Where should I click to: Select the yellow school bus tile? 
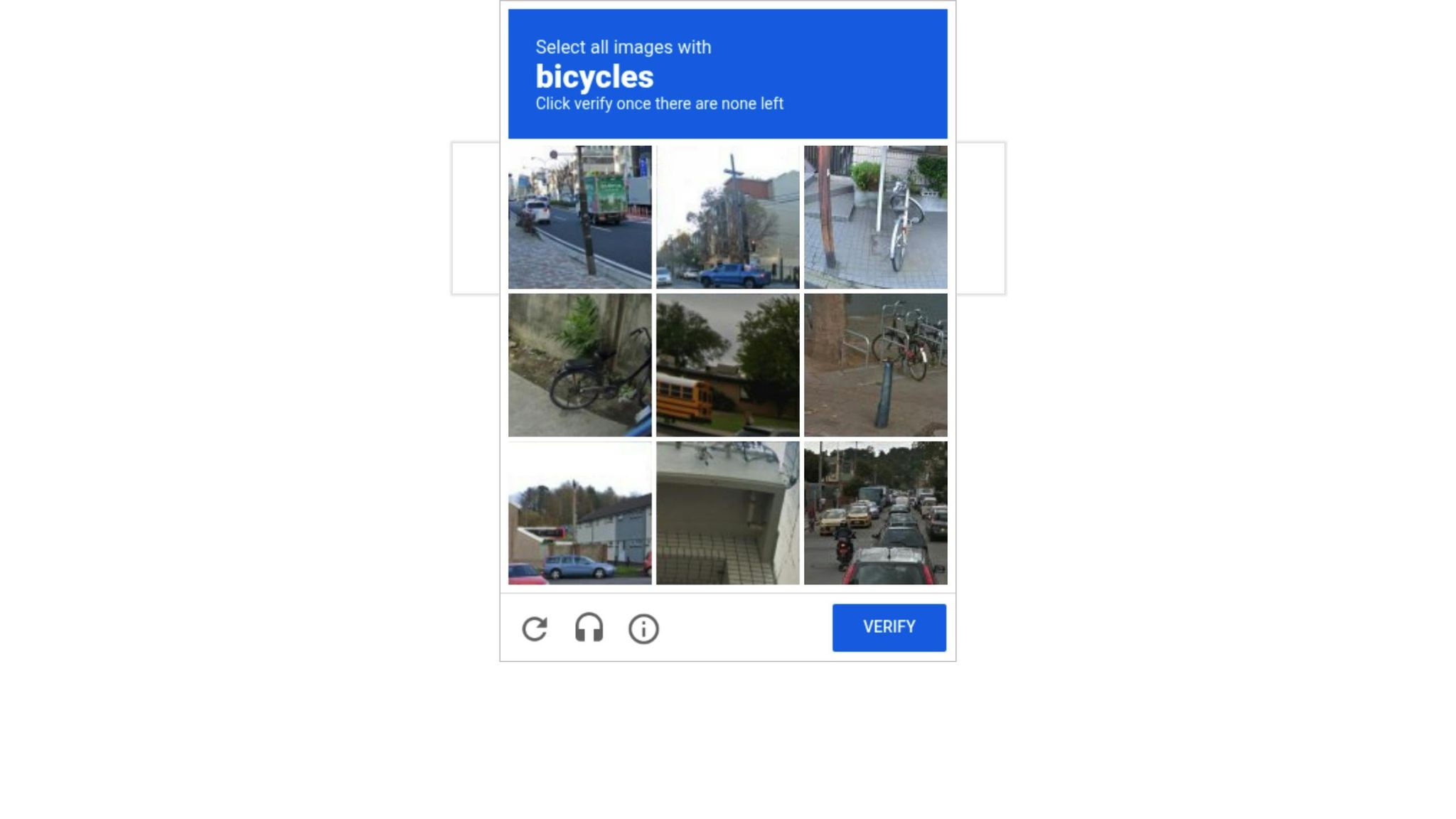tap(727, 365)
